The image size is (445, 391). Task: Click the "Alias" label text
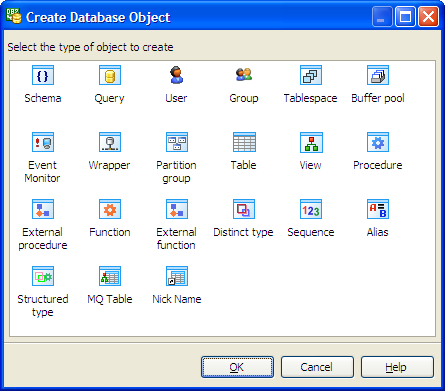coord(378,232)
